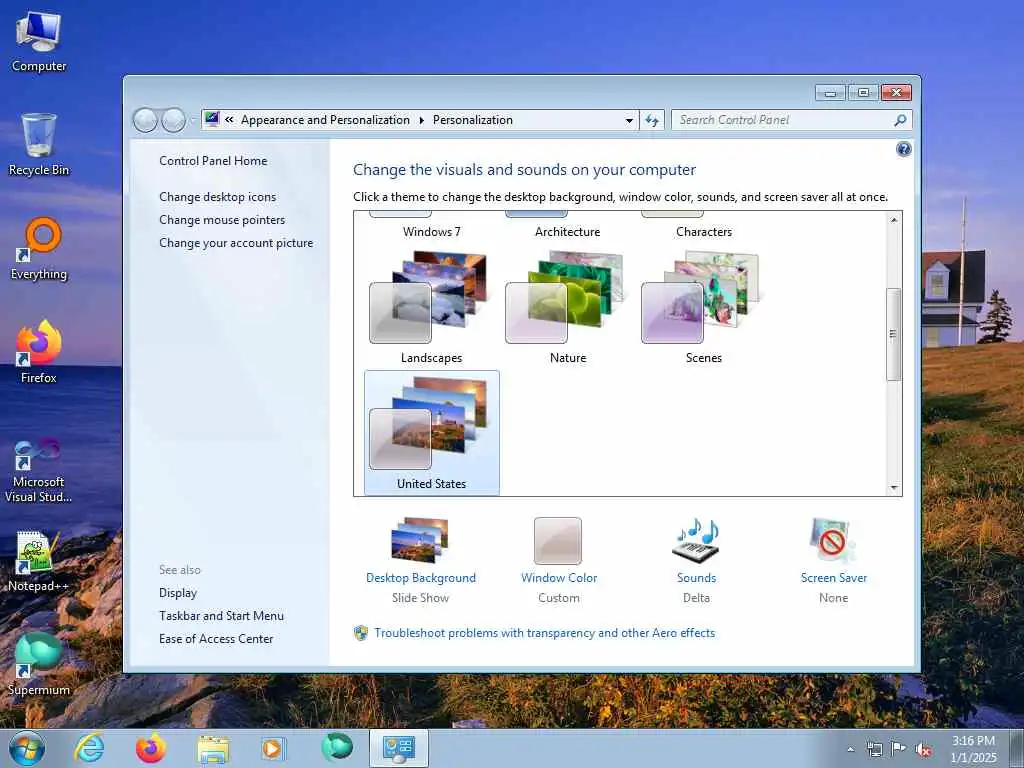Click the Forward navigation arrow button
This screenshot has height=768, width=1024.
tap(173, 120)
